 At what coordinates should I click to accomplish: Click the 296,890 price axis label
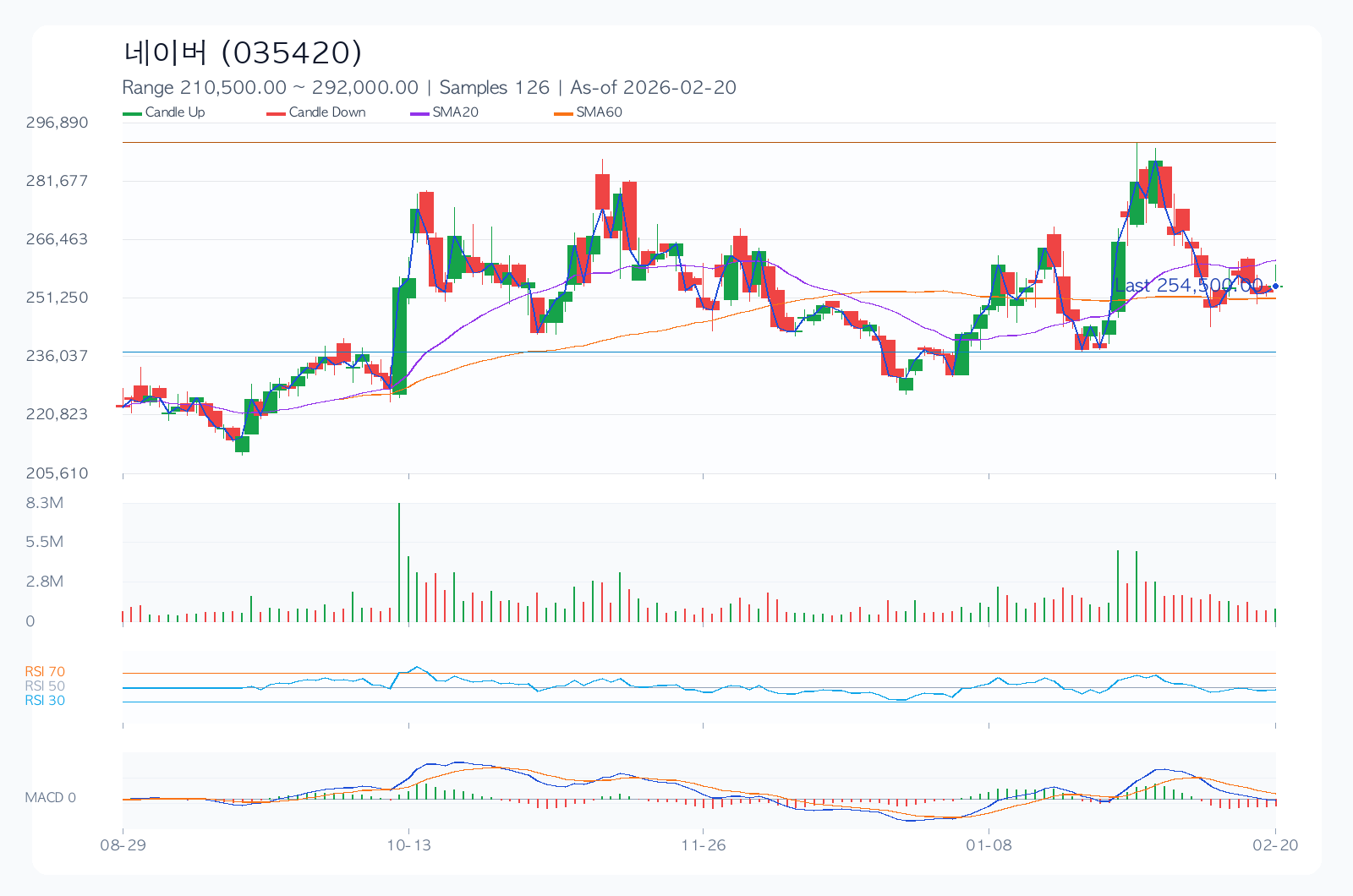coord(57,123)
